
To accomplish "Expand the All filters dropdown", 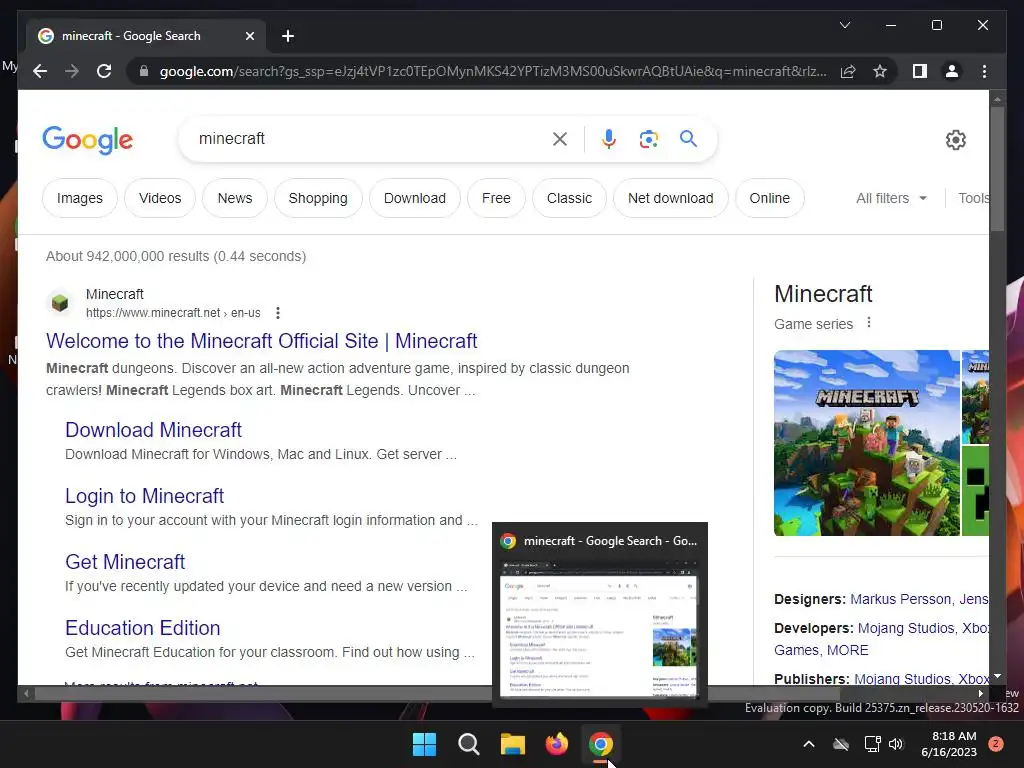I will (891, 198).
